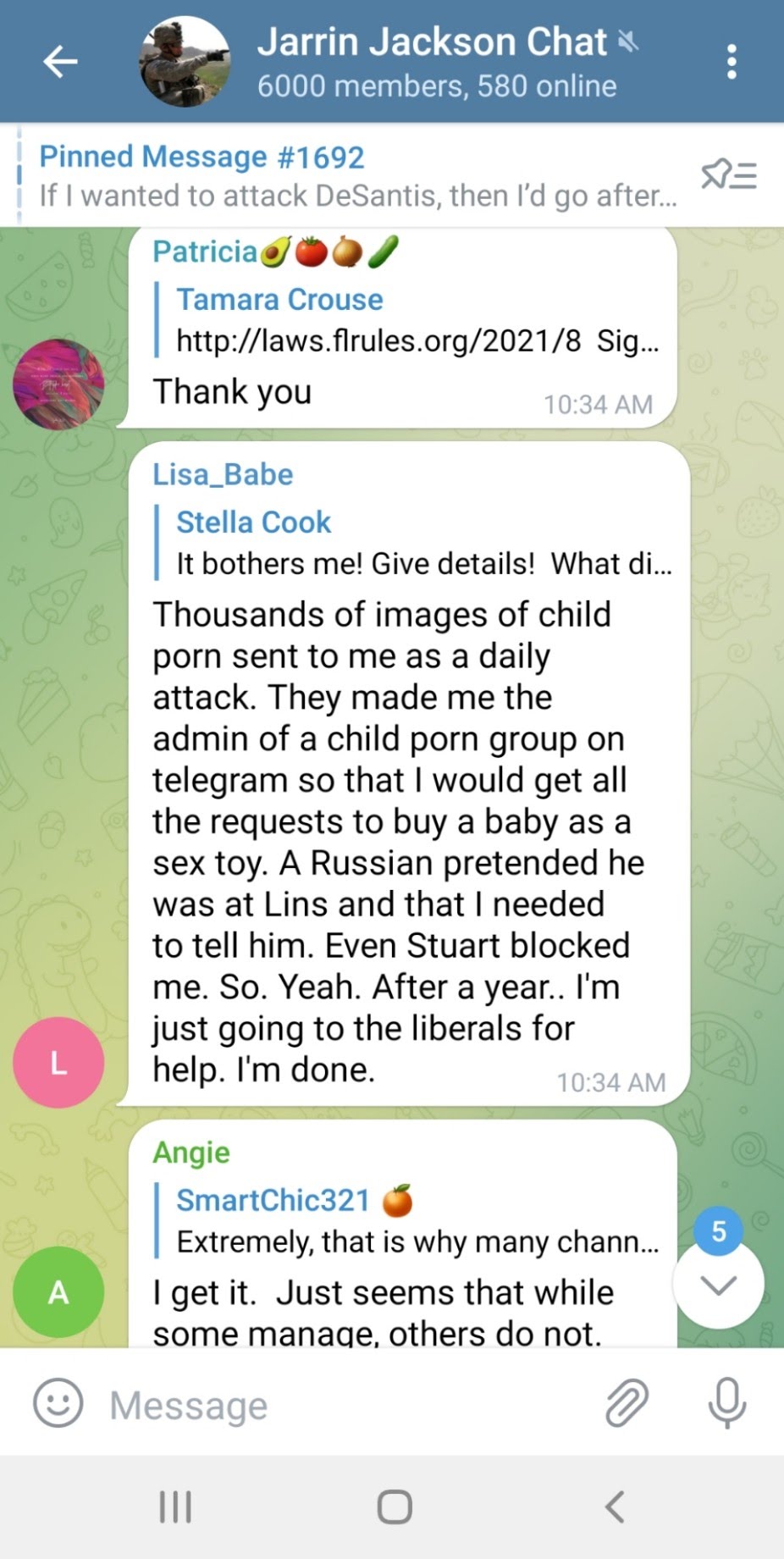Open Lisa_Babe's pink L avatar

58,1062
